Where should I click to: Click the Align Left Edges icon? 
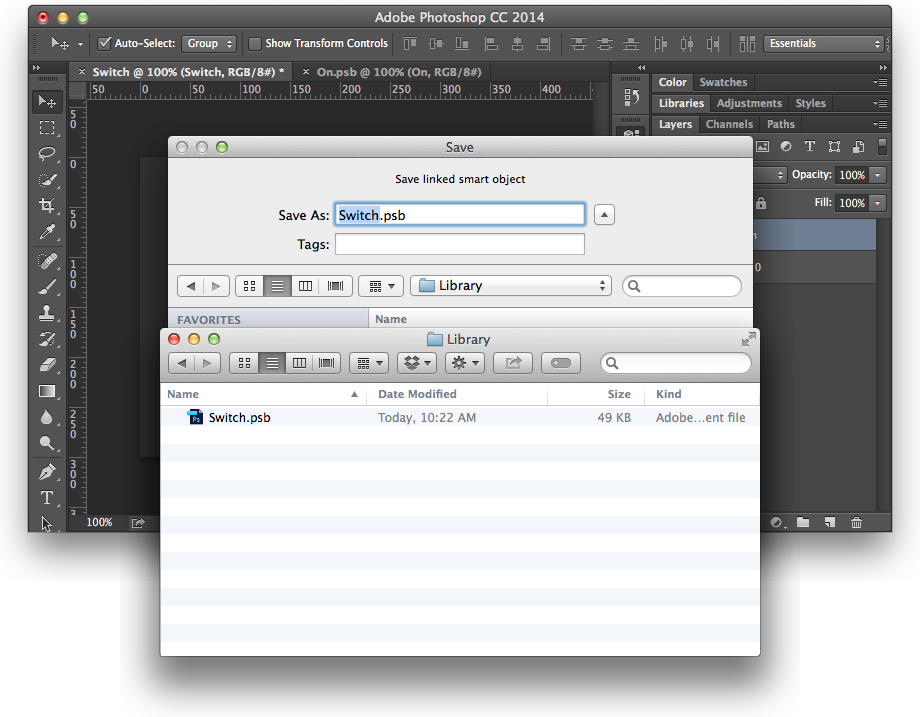point(491,43)
